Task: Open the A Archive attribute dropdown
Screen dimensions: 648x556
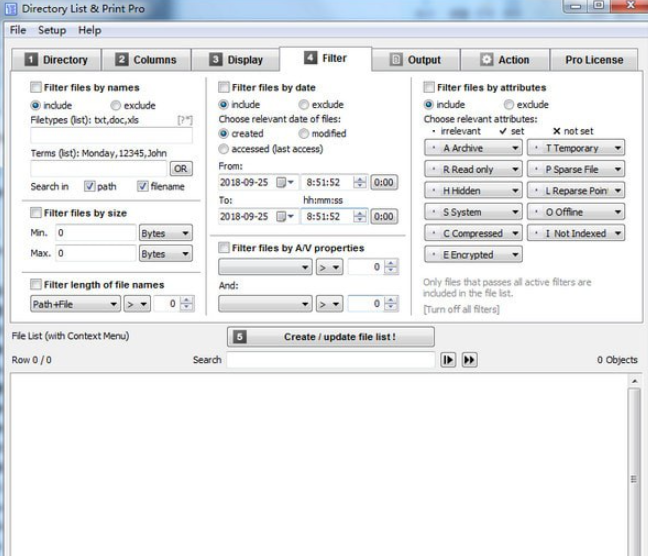Action: point(473,148)
